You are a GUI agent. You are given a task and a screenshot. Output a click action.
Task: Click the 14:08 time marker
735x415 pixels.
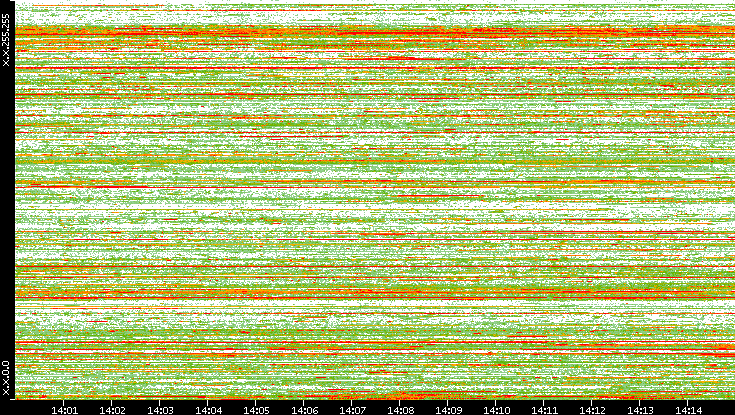tap(401, 409)
